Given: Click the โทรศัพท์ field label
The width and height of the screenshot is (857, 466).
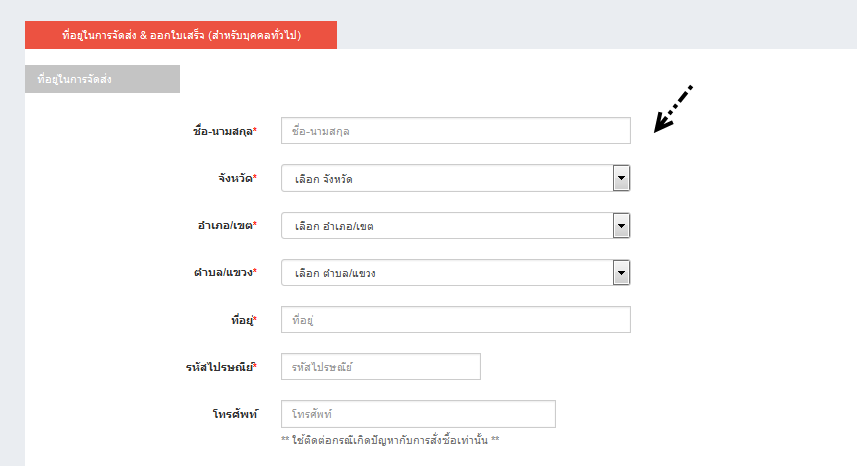Looking at the screenshot, I should (235, 414).
